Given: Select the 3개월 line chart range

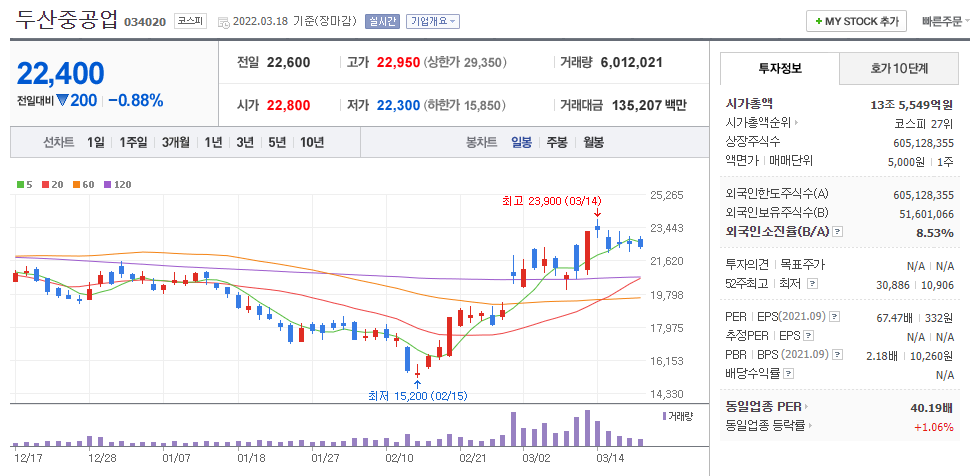Looking at the screenshot, I should (x=176, y=142).
